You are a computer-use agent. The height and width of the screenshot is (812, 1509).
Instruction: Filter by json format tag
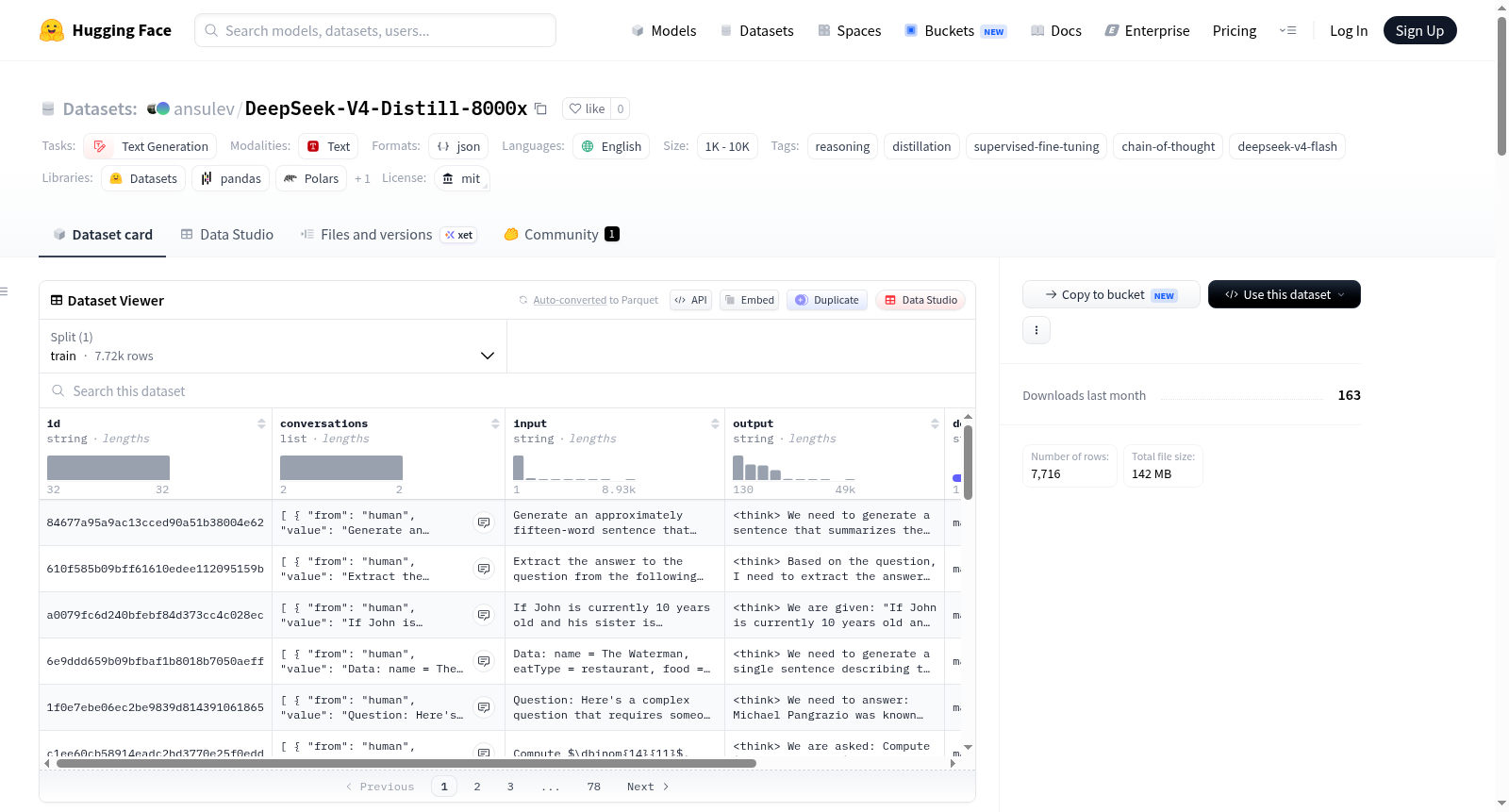click(x=458, y=146)
